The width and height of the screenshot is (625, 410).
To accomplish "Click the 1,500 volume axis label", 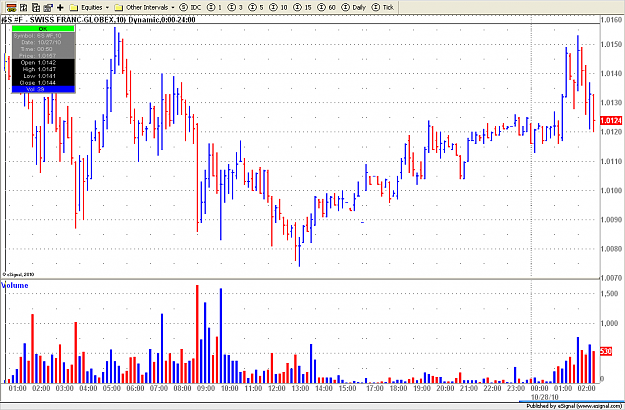I will click(x=609, y=294).
